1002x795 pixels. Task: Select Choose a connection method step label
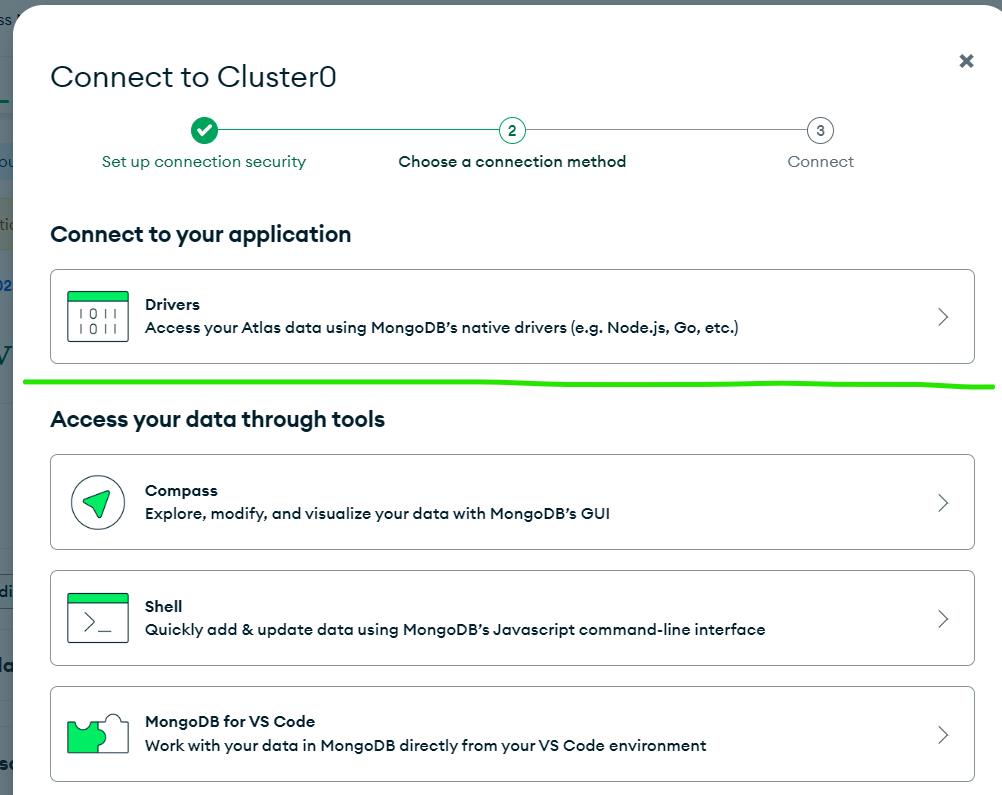tap(512, 162)
